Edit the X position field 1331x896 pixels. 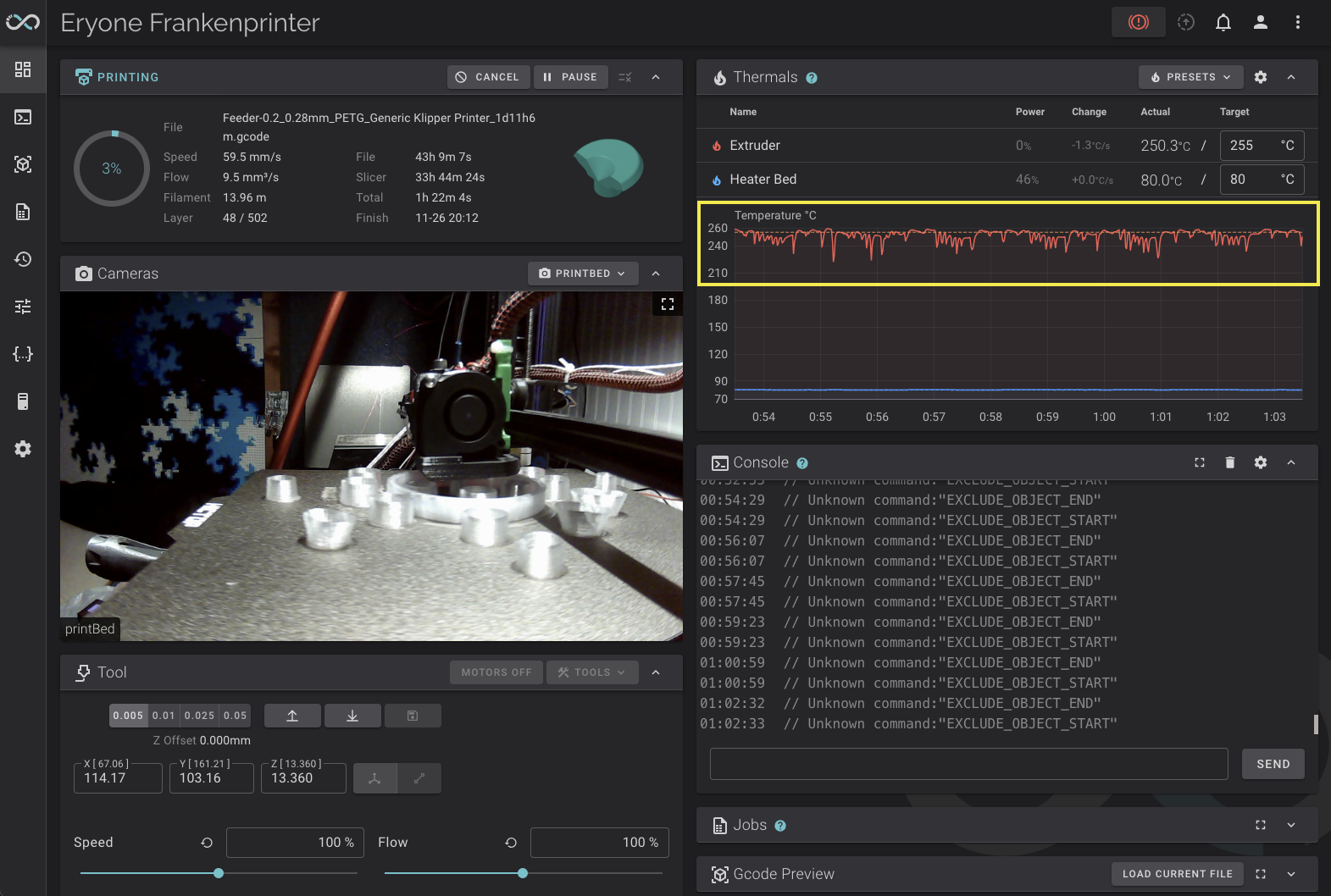[118, 777]
